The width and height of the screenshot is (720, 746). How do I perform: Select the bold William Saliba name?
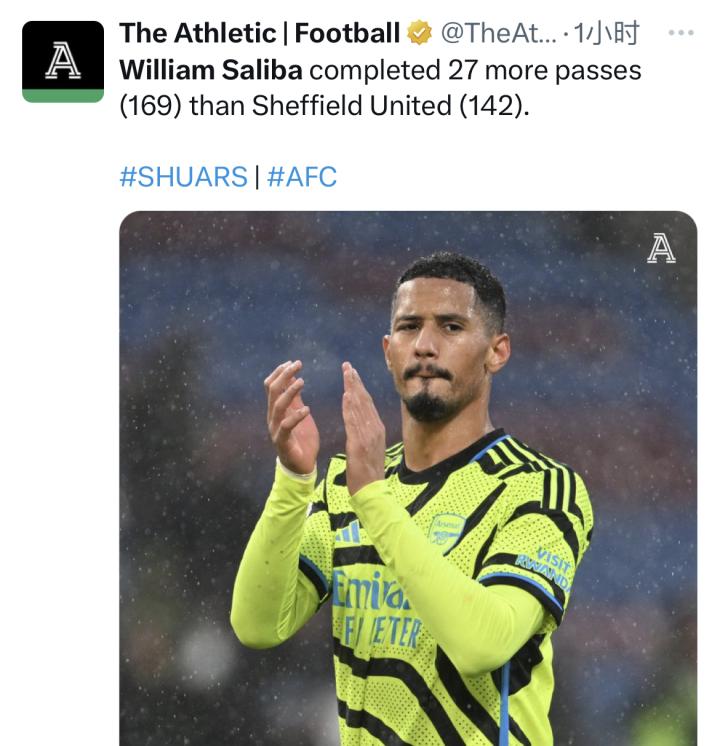coord(211,72)
